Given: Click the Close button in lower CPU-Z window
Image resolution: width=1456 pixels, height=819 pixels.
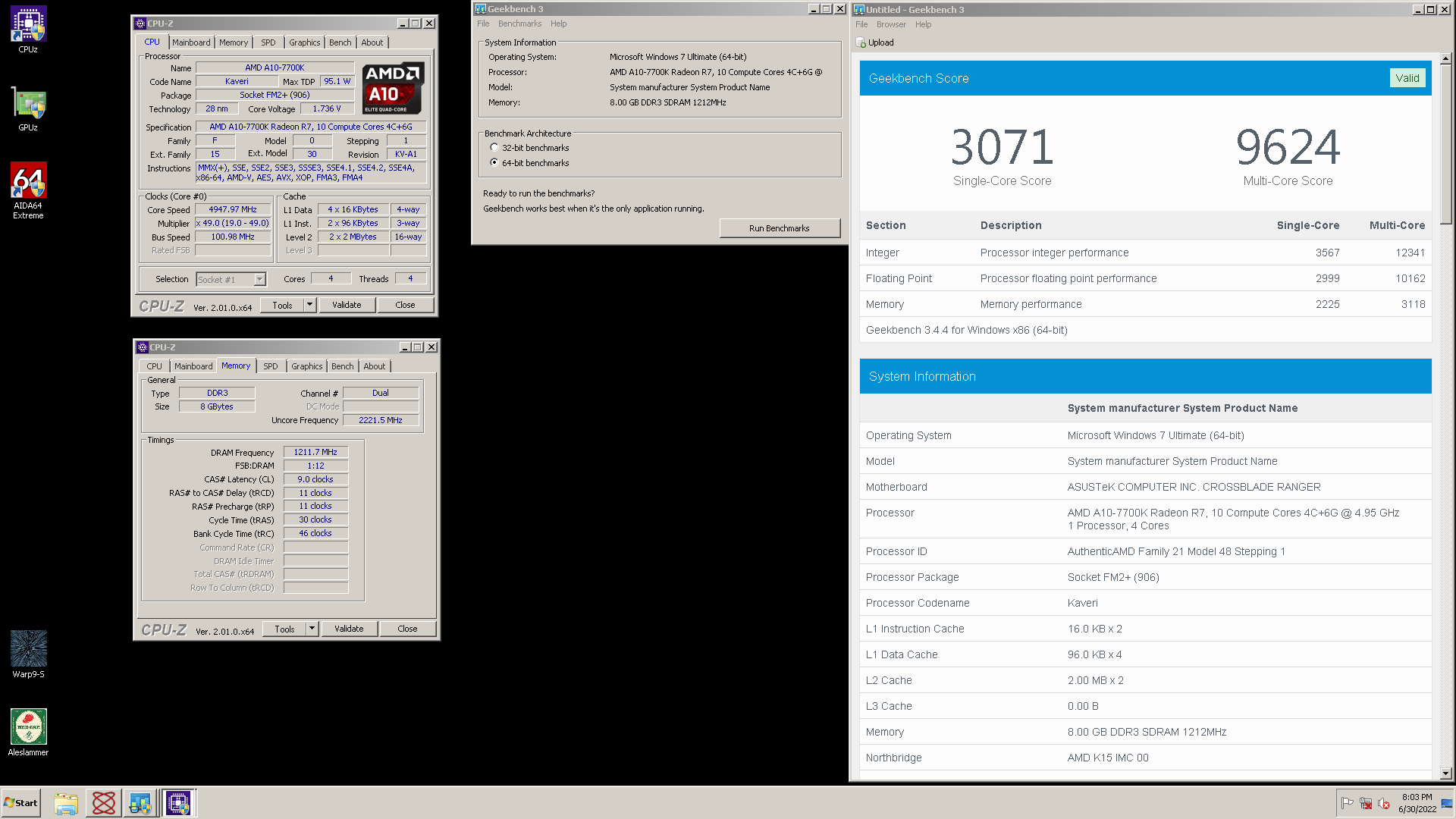Looking at the screenshot, I should point(408,629).
